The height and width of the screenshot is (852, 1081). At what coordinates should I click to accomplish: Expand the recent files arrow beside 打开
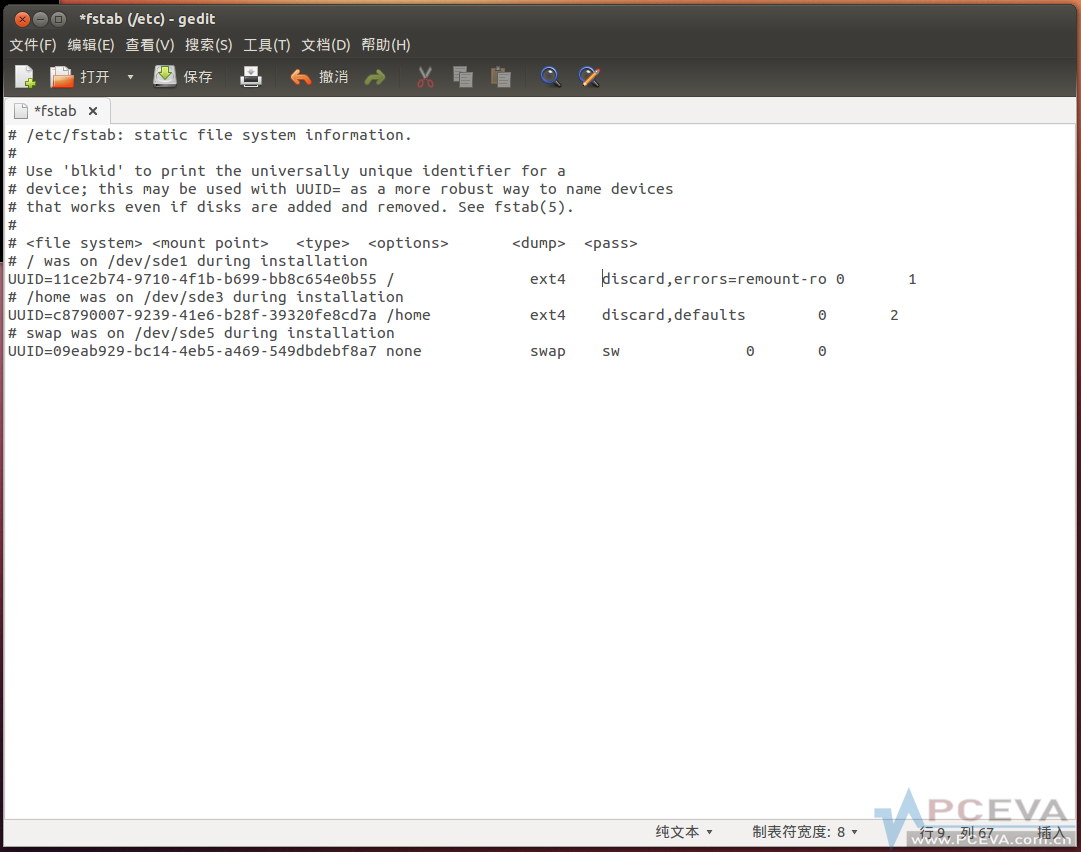pyautogui.click(x=130, y=77)
